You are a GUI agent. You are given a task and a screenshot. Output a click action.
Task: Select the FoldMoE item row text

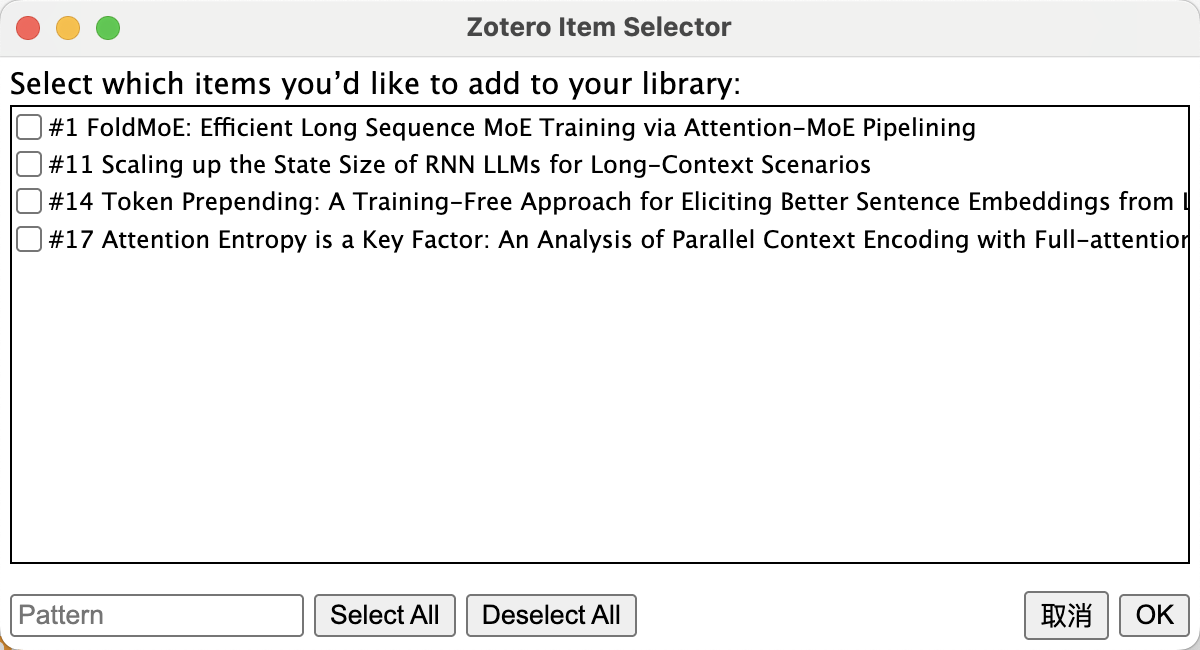click(500, 127)
